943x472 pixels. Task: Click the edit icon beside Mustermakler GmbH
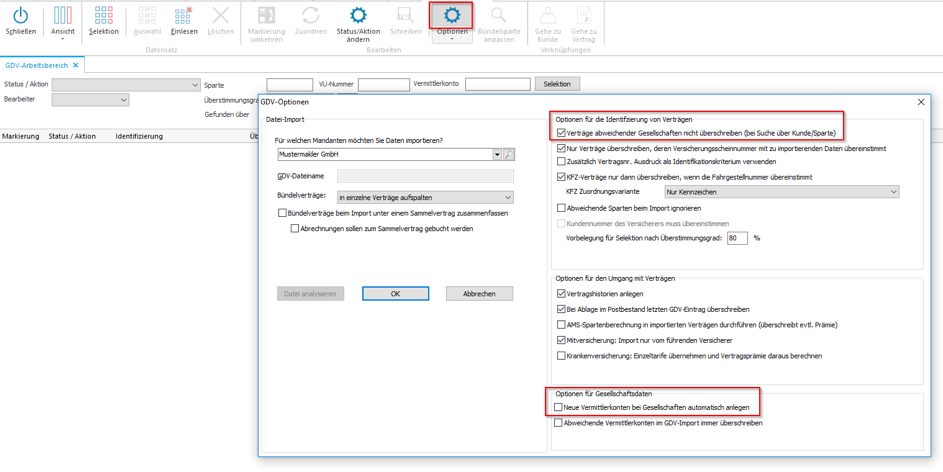point(509,155)
